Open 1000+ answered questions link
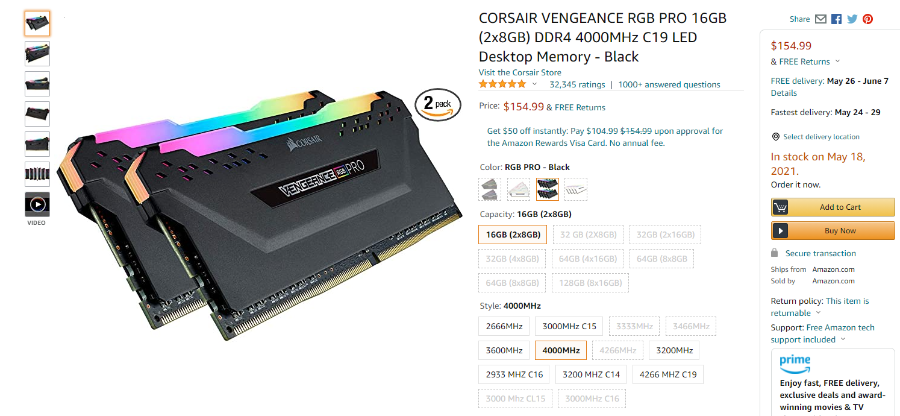Viewport: 900px width, 416px height. 669,84
